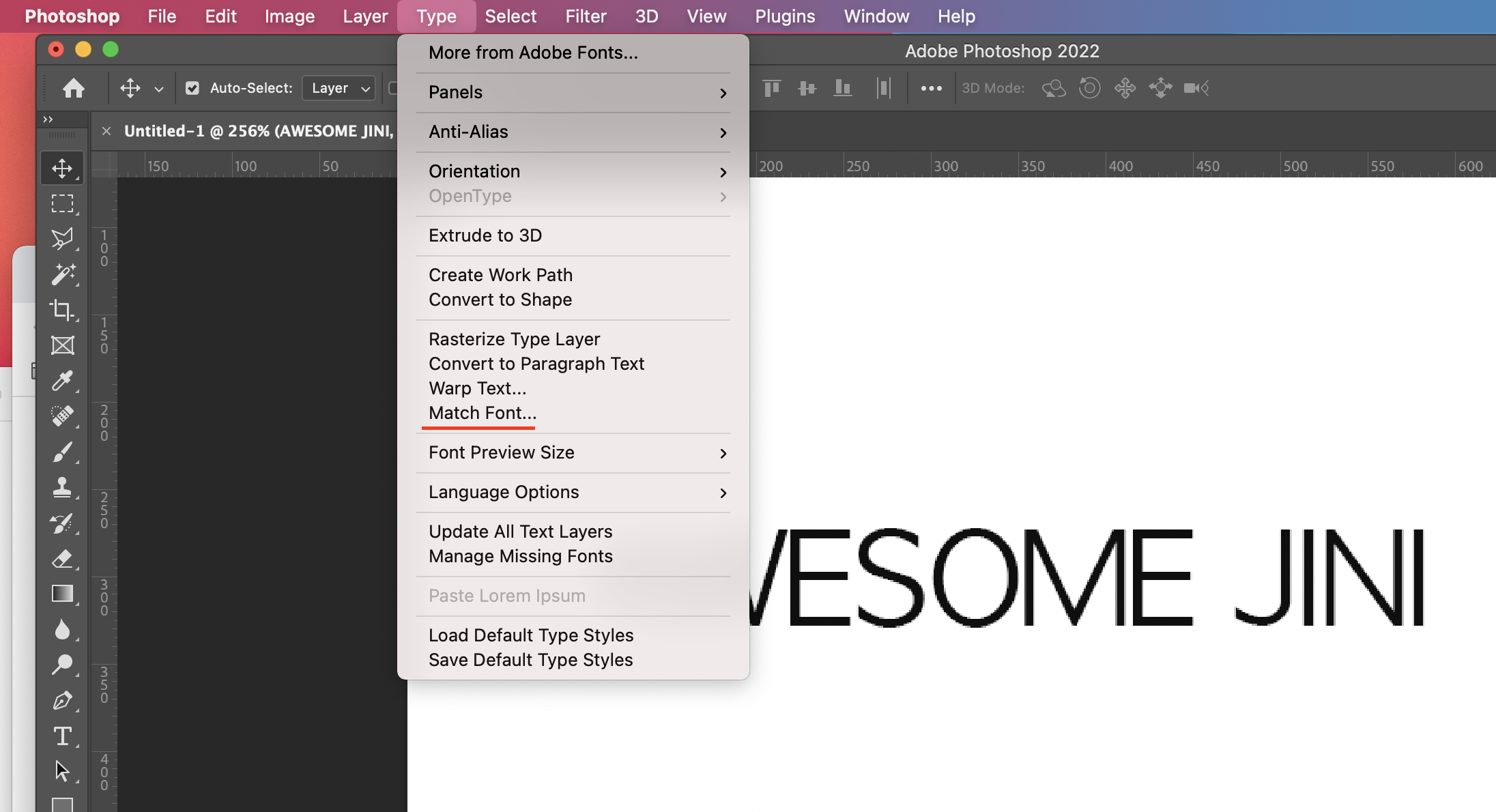Click the AWESOME JINI text on canvas
This screenshot has width=1496, height=812.
pyautogui.click(x=1087, y=577)
